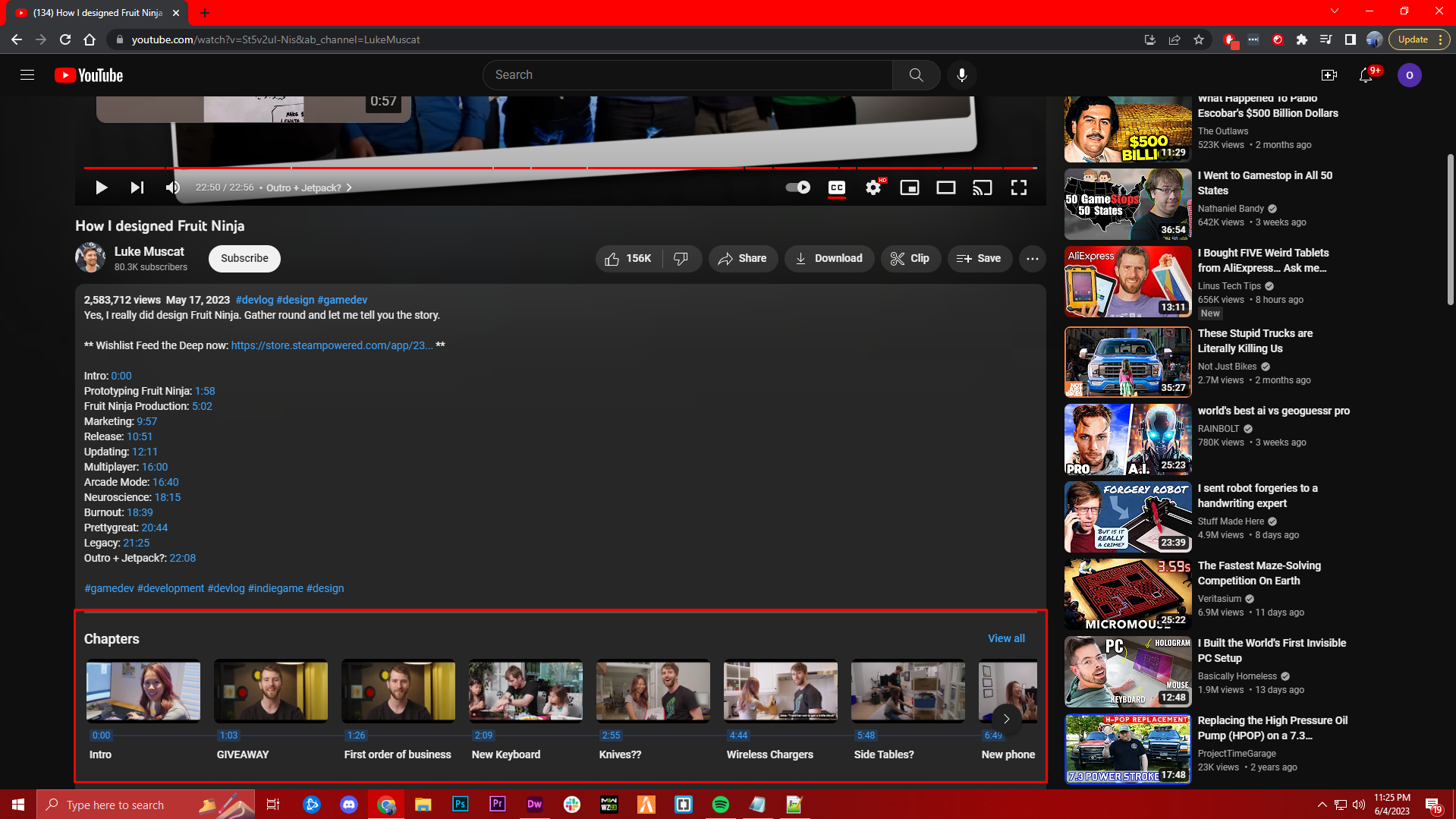Jump to Prototyping Fruit Ninja timestamp 1:58
This screenshot has width=1456, height=819.
click(205, 391)
